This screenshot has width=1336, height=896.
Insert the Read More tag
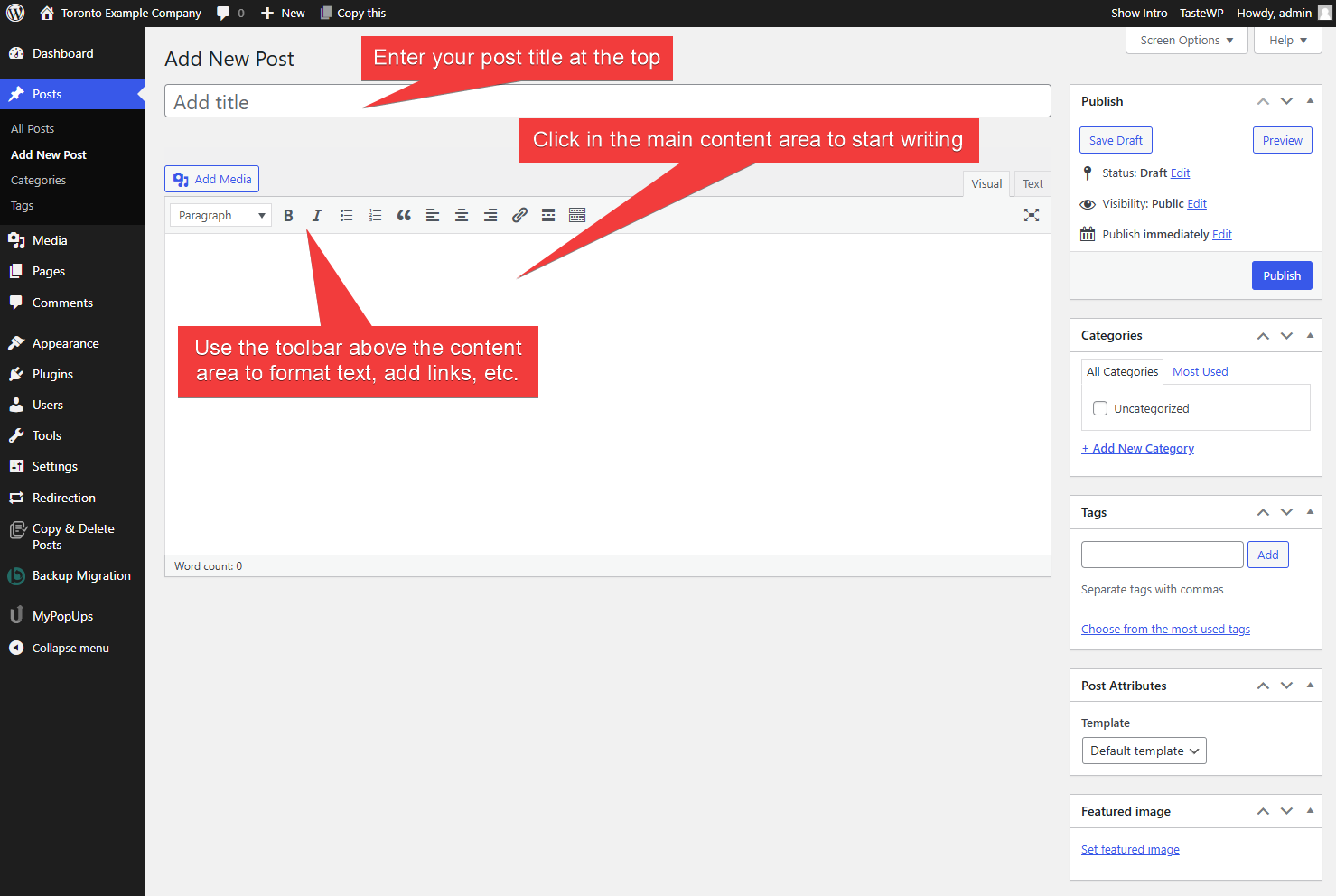pyautogui.click(x=548, y=215)
